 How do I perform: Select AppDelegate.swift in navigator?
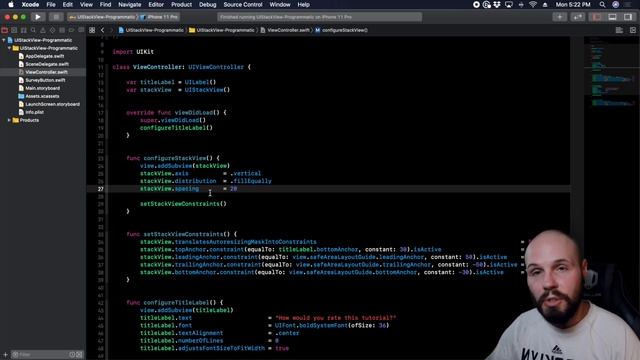point(44,56)
